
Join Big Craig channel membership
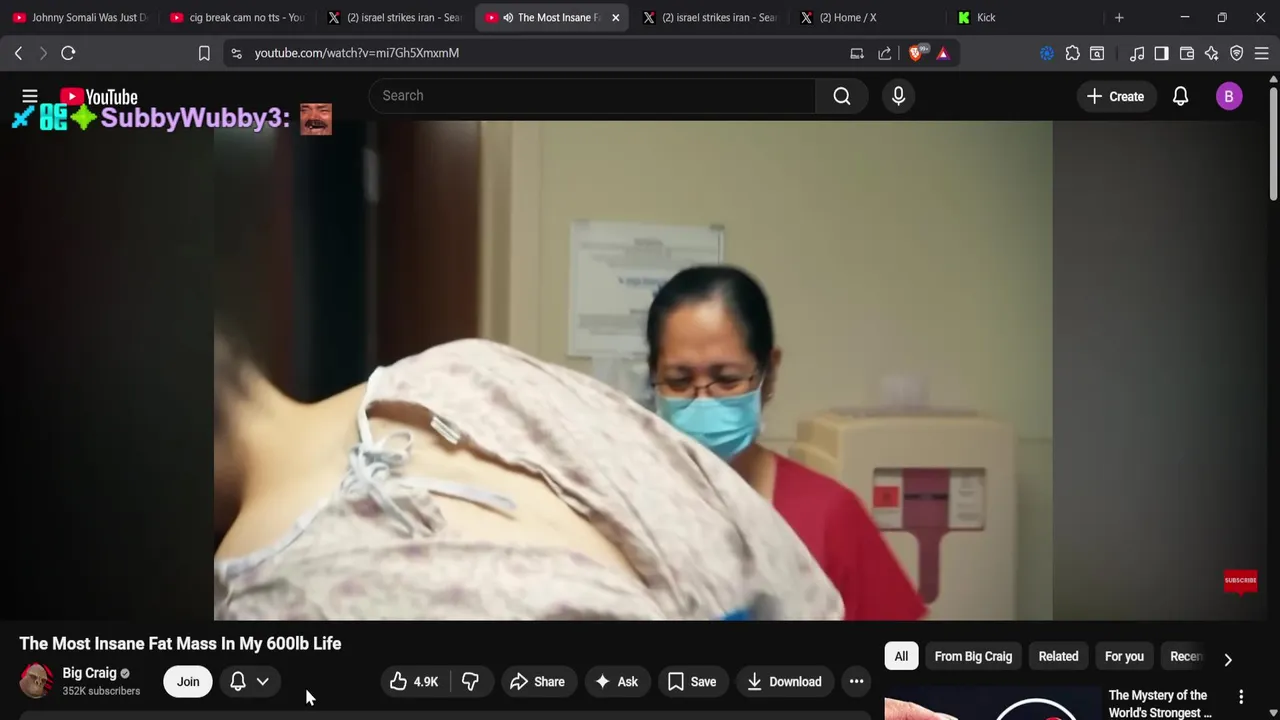[x=188, y=682]
